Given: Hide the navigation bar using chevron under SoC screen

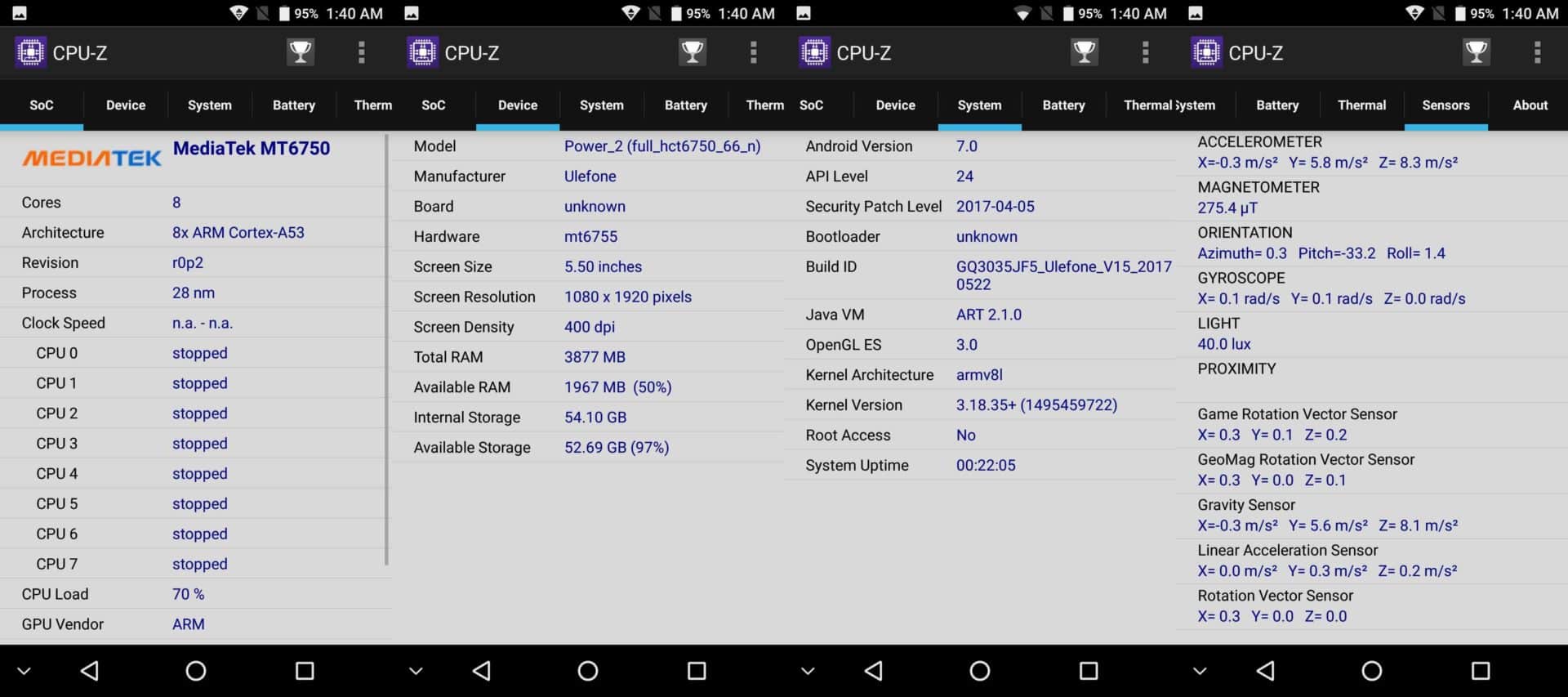Looking at the screenshot, I should [x=24, y=671].
